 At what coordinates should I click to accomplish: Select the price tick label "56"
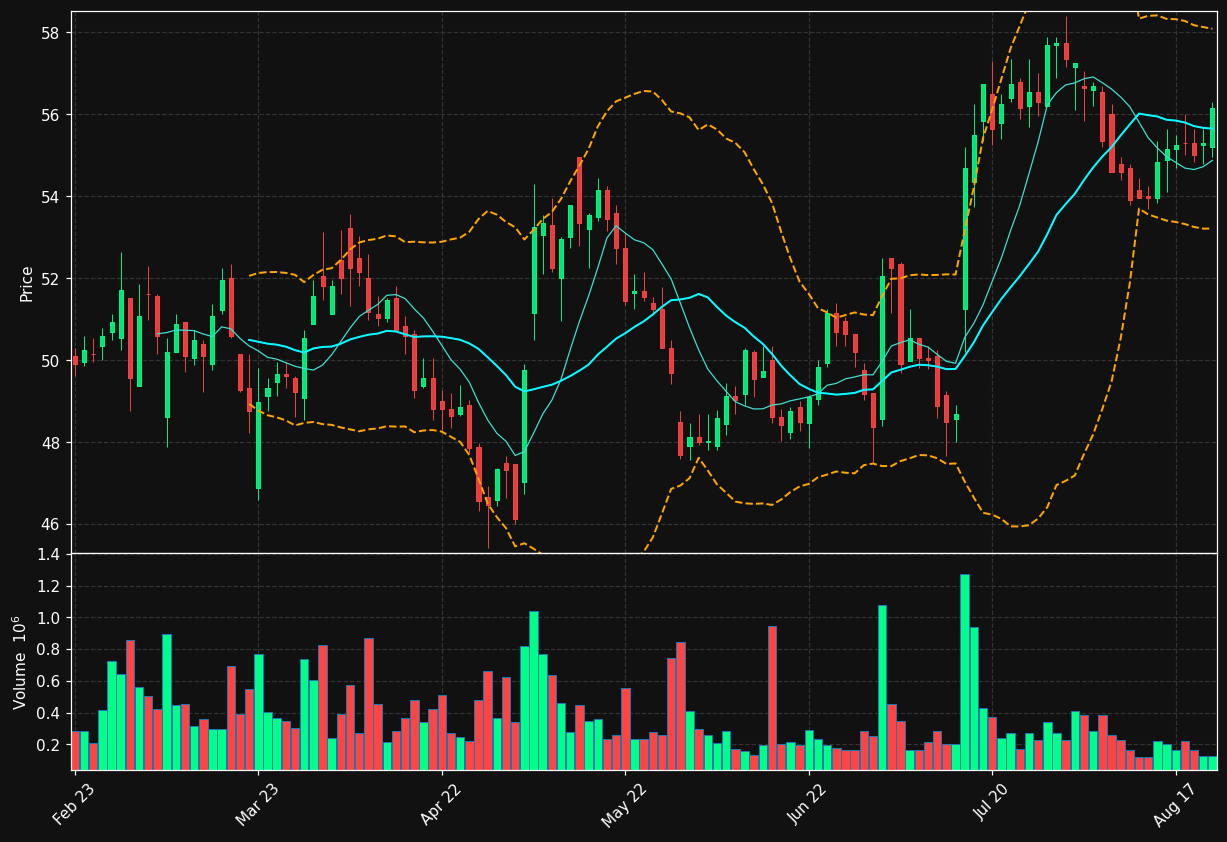51,115
